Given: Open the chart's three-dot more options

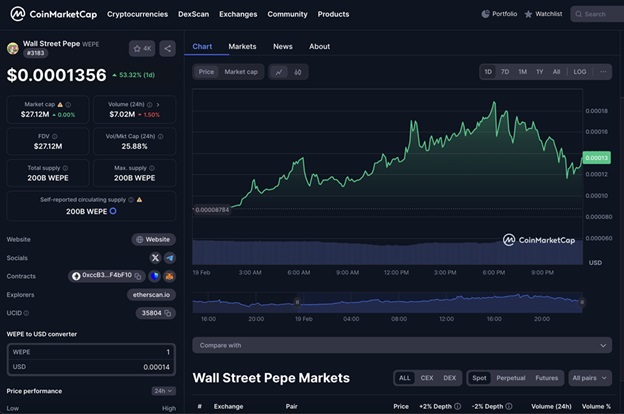Looking at the screenshot, I should click(603, 72).
